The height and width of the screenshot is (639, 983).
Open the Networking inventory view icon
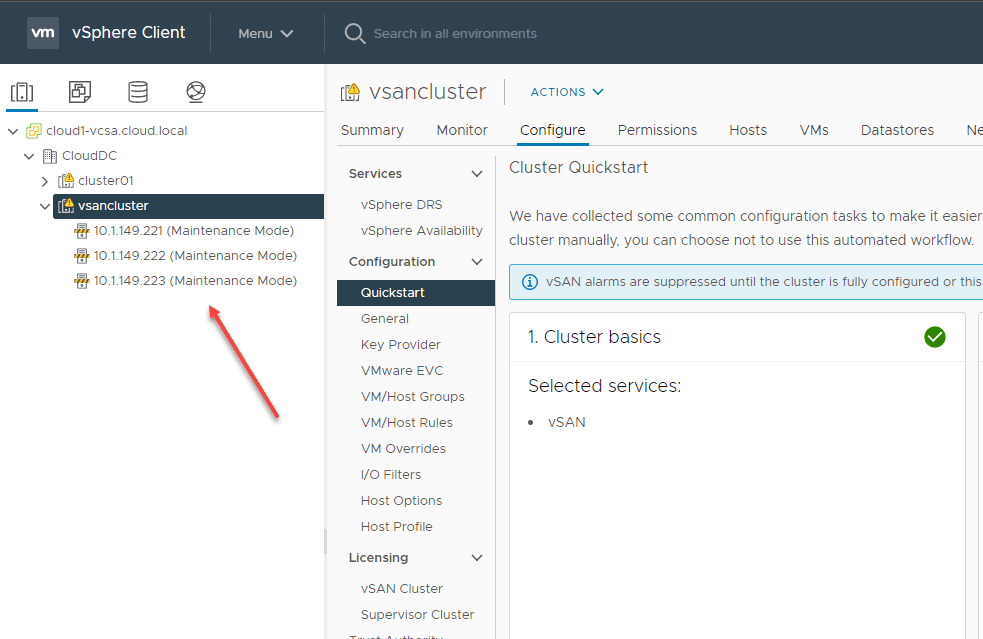click(x=196, y=92)
